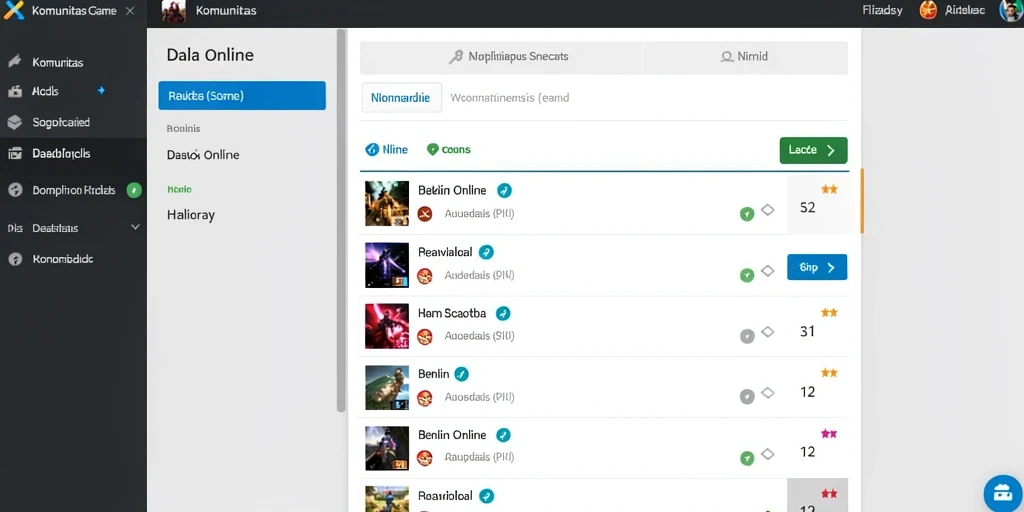The width and height of the screenshot is (1024, 512).
Task: Switch to the Nlonnardiie tab
Action: click(x=401, y=98)
